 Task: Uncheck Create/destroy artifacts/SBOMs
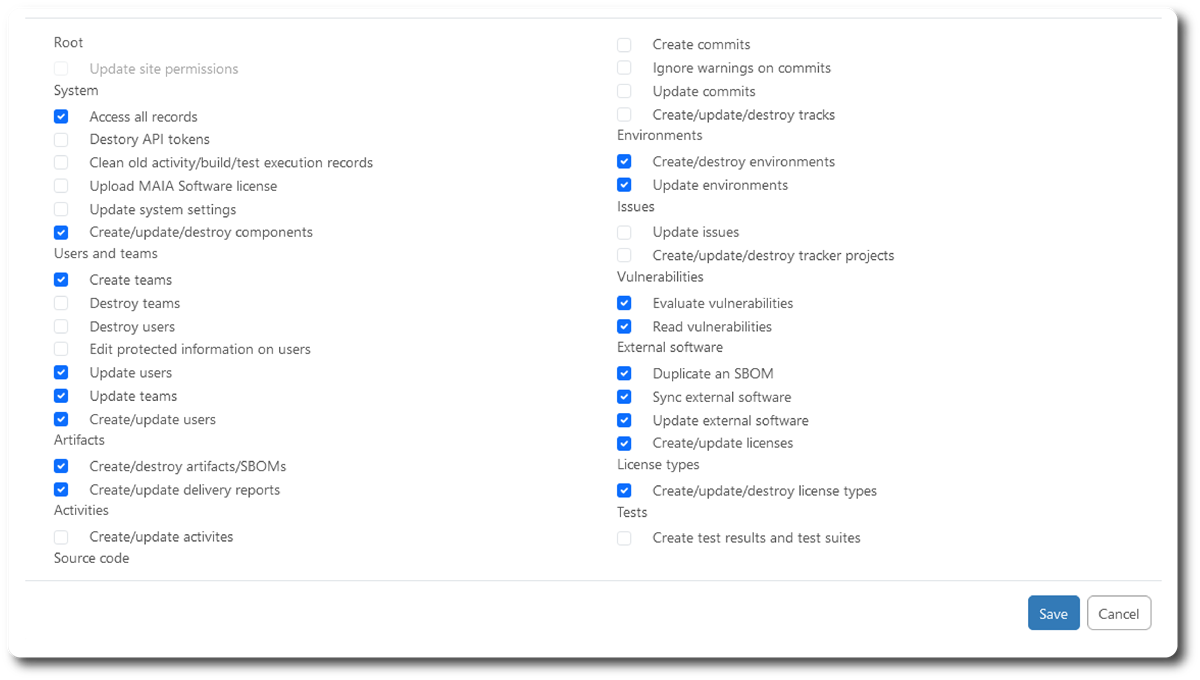point(62,467)
